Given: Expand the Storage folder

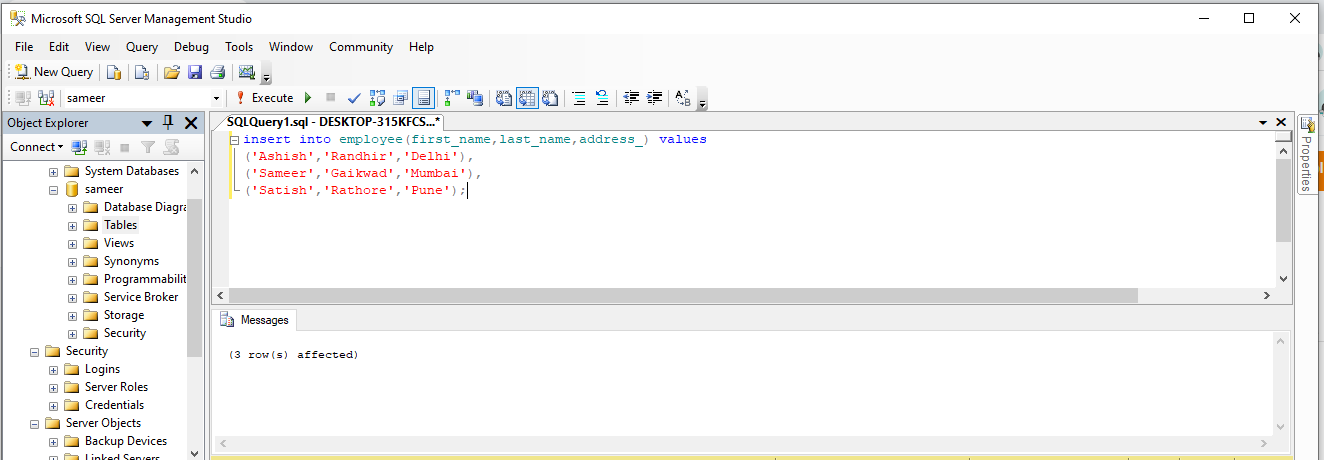Looking at the screenshot, I should 72,315.
